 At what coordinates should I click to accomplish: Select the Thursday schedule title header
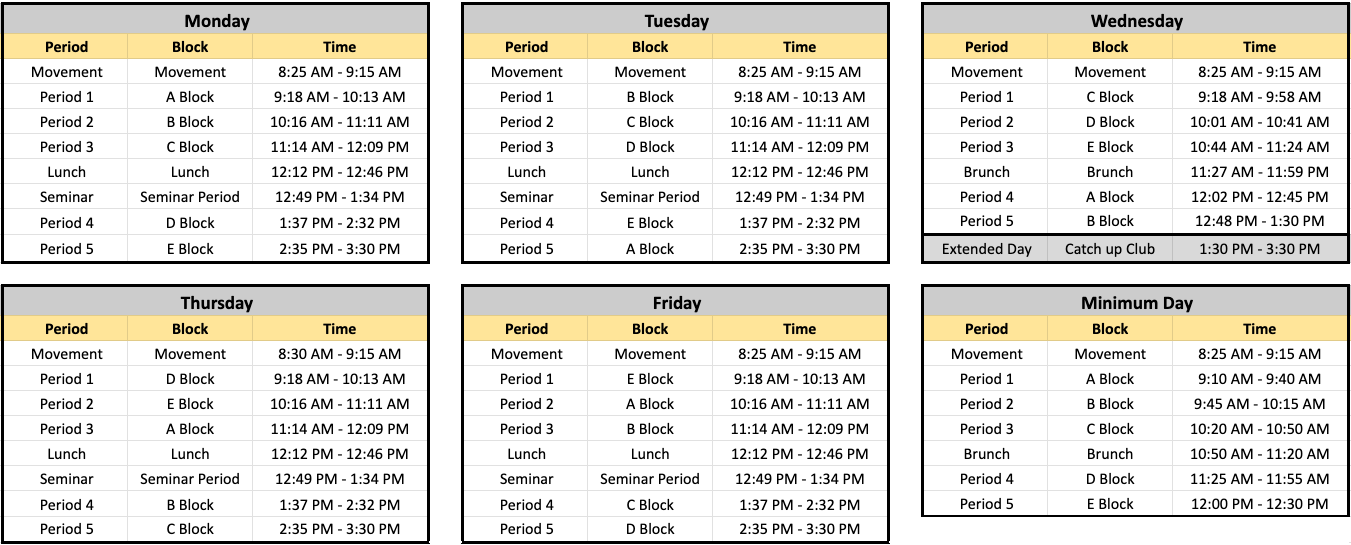pyautogui.click(x=215, y=302)
